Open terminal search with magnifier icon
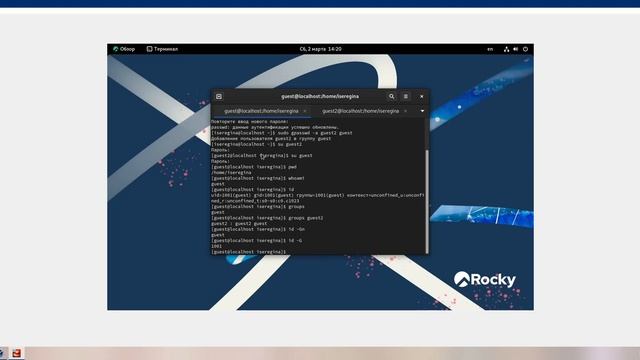 point(391,96)
